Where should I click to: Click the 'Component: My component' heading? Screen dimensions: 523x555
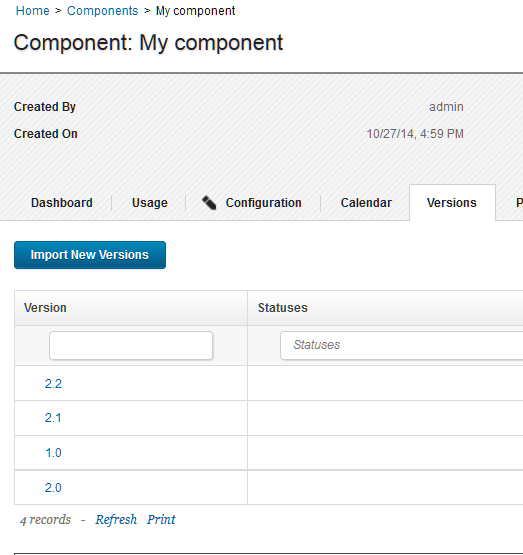pos(148,42)
